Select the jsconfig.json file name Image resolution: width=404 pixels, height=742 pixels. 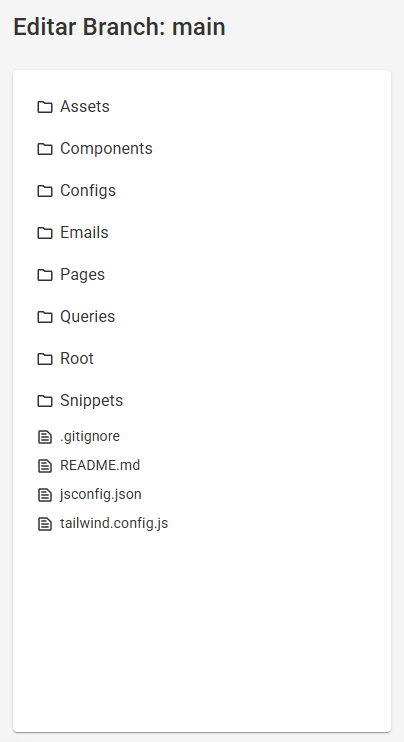pos(101,495)
